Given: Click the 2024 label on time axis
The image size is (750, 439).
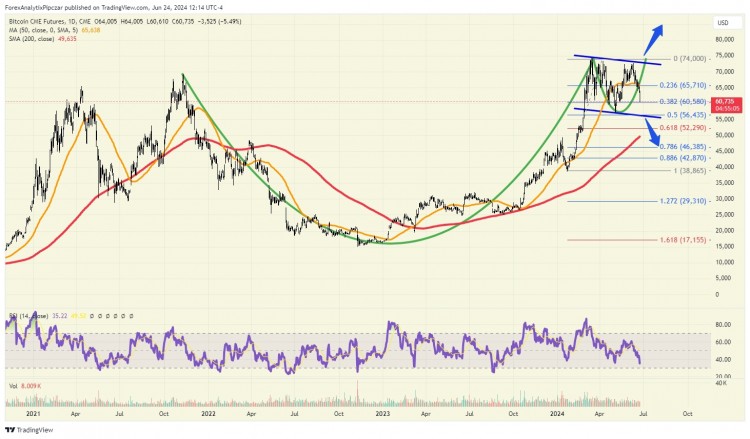Looking at the screenshot, I should (557, 414).
